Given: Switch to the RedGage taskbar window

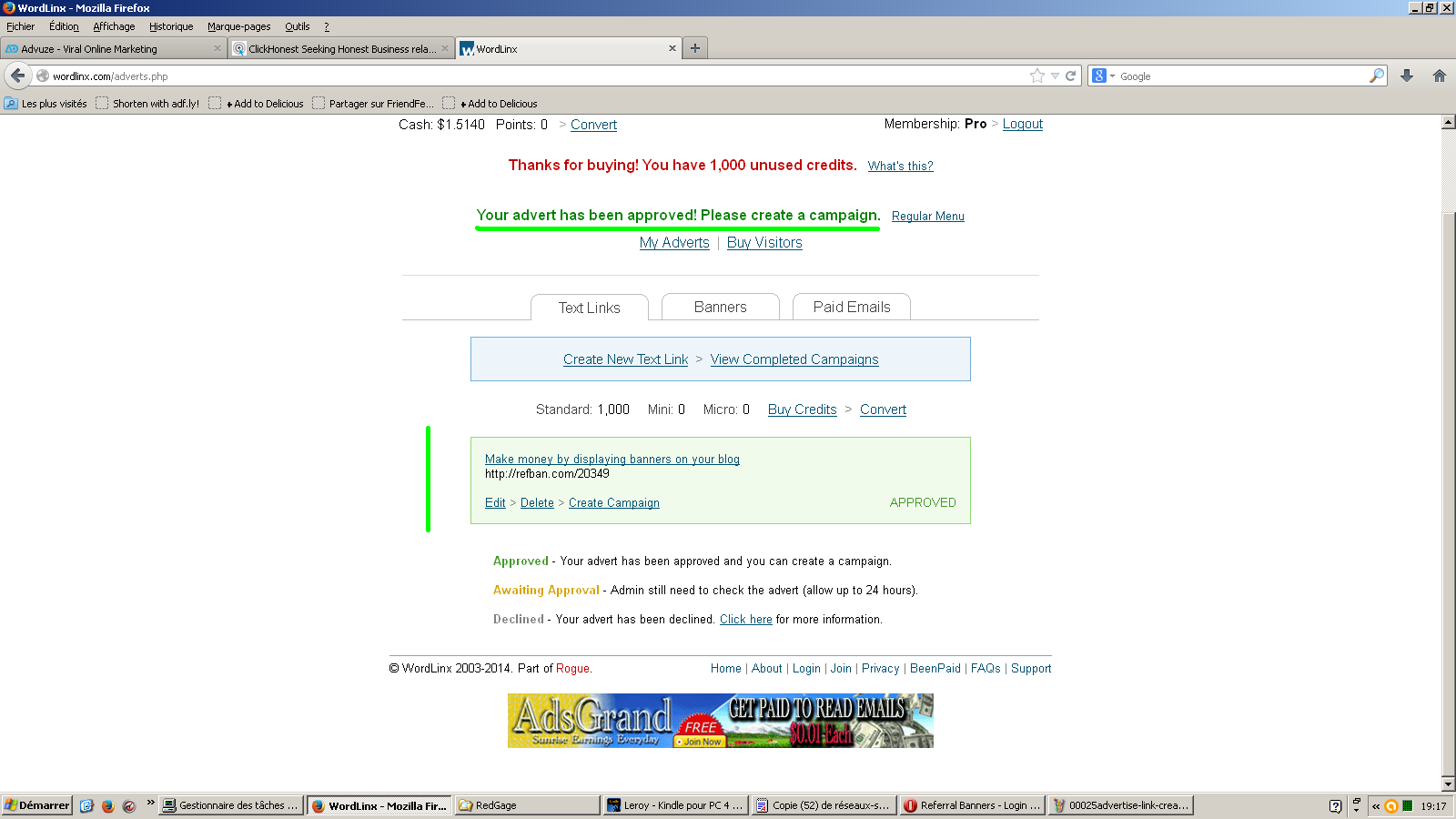Looking at the screenshot, I should click(526, 805).
